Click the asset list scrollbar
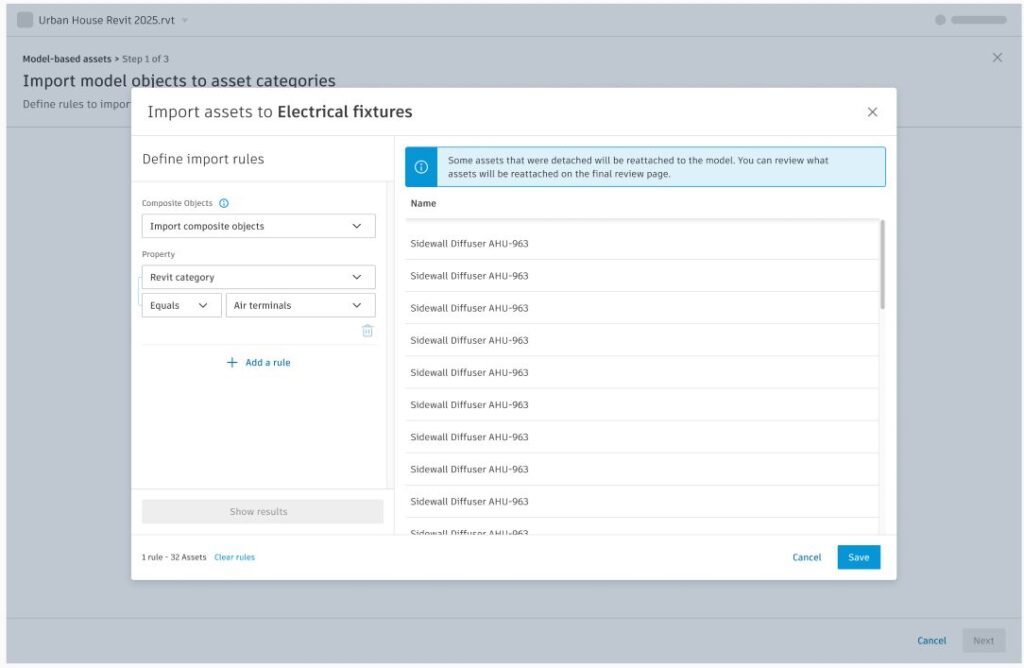Screen dimensions: 1024x668 pyautogui.click(x=882, y=265)
